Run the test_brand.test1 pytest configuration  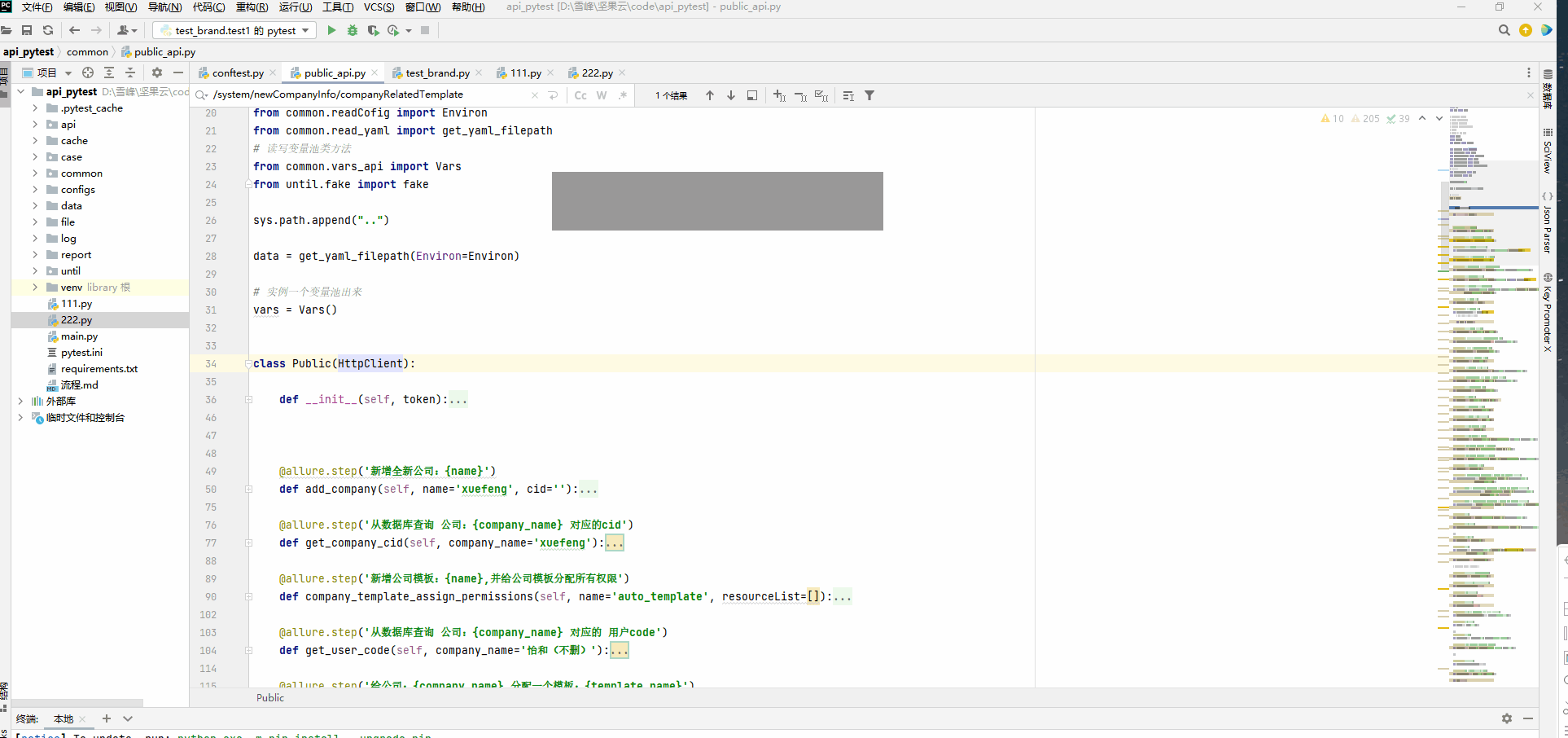coord(331,30)
